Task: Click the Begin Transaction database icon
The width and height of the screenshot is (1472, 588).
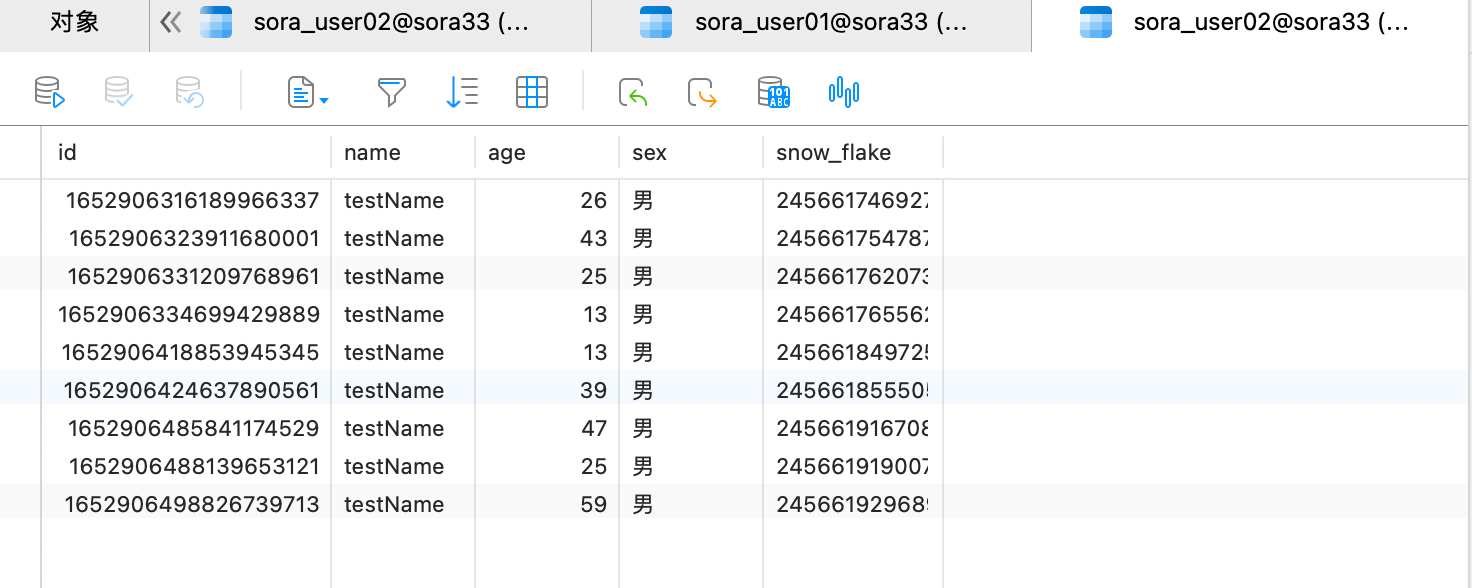Action: (x=49, y=93)
